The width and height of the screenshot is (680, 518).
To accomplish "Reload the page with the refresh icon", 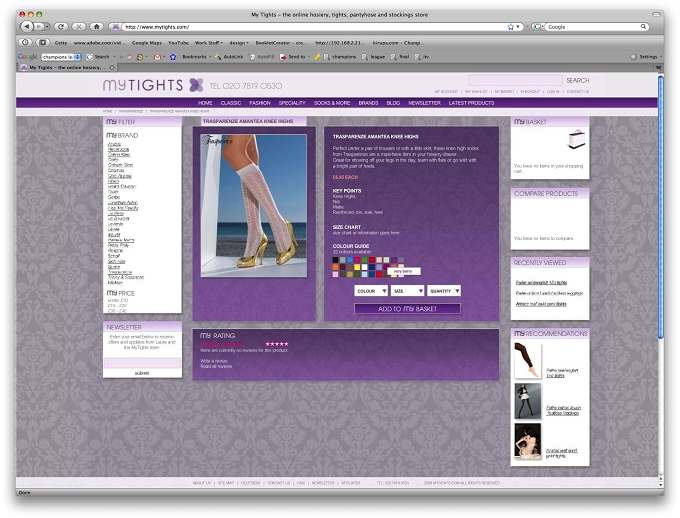I will click(x=61, y=27).
